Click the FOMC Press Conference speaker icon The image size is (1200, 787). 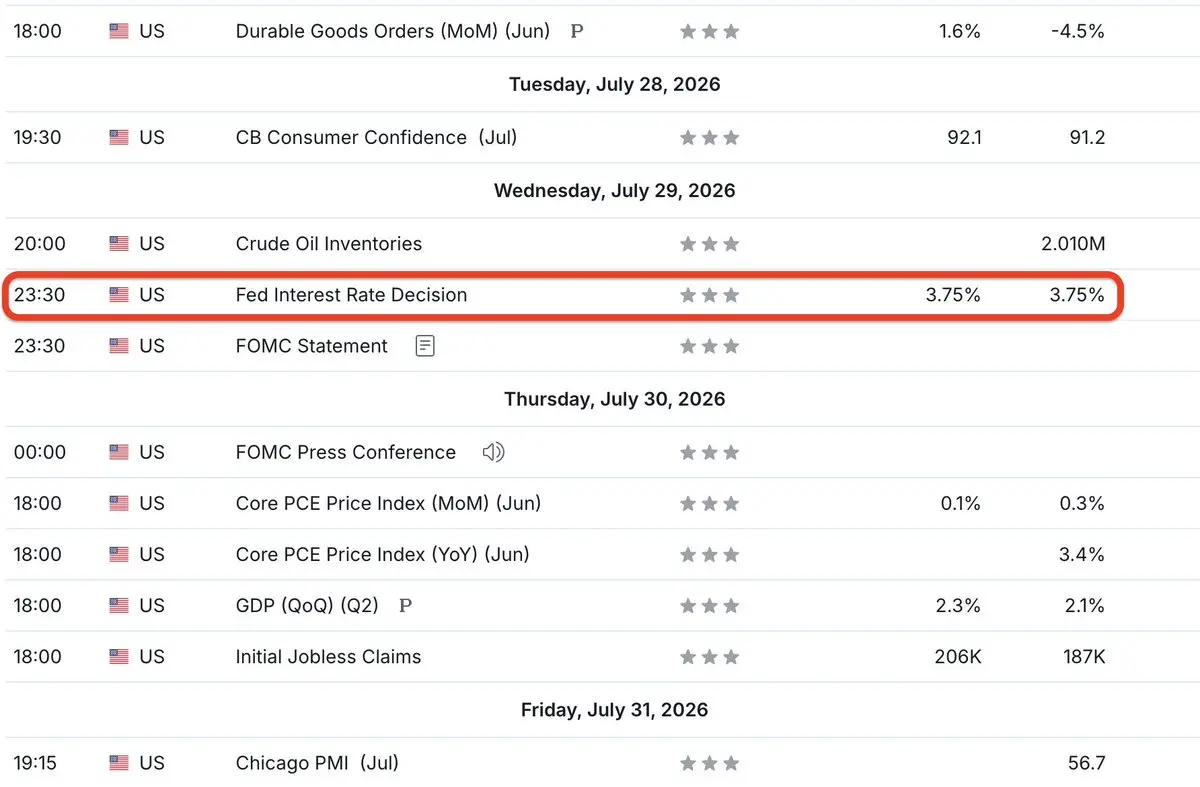(x=493, y=452)
